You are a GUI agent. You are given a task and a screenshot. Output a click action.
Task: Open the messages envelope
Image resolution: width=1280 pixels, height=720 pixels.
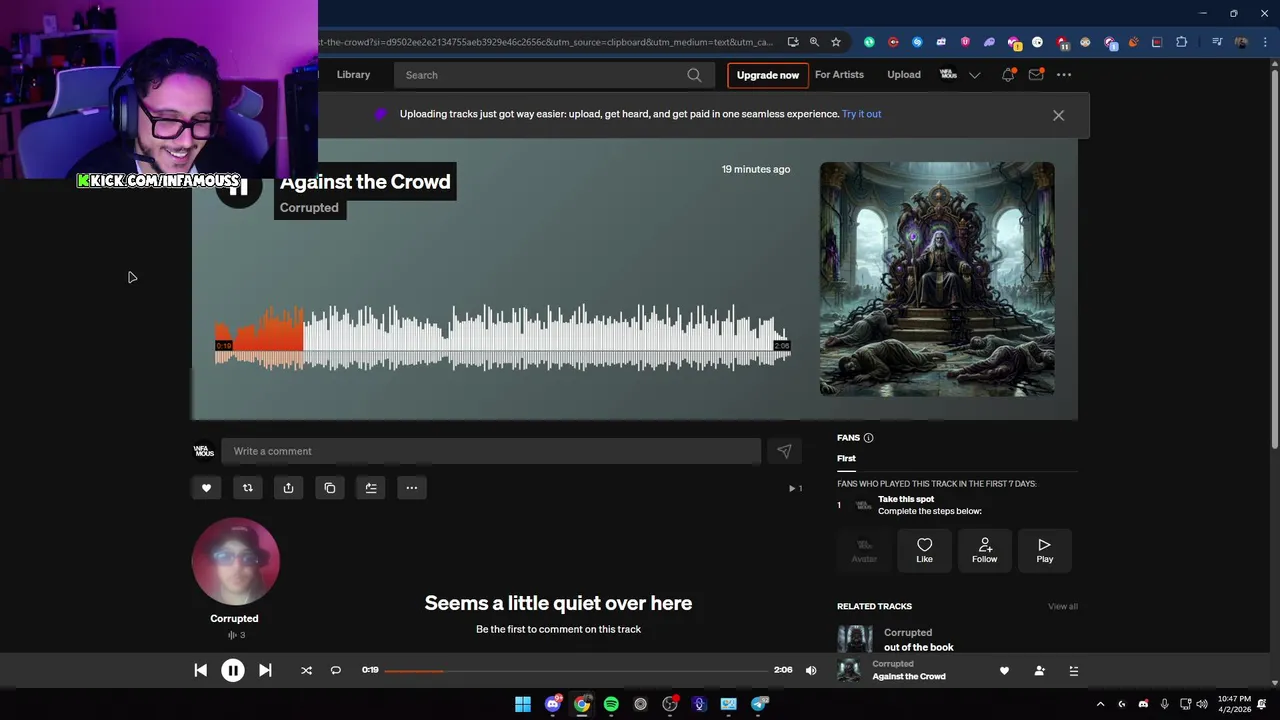[x=1036, y=75]
